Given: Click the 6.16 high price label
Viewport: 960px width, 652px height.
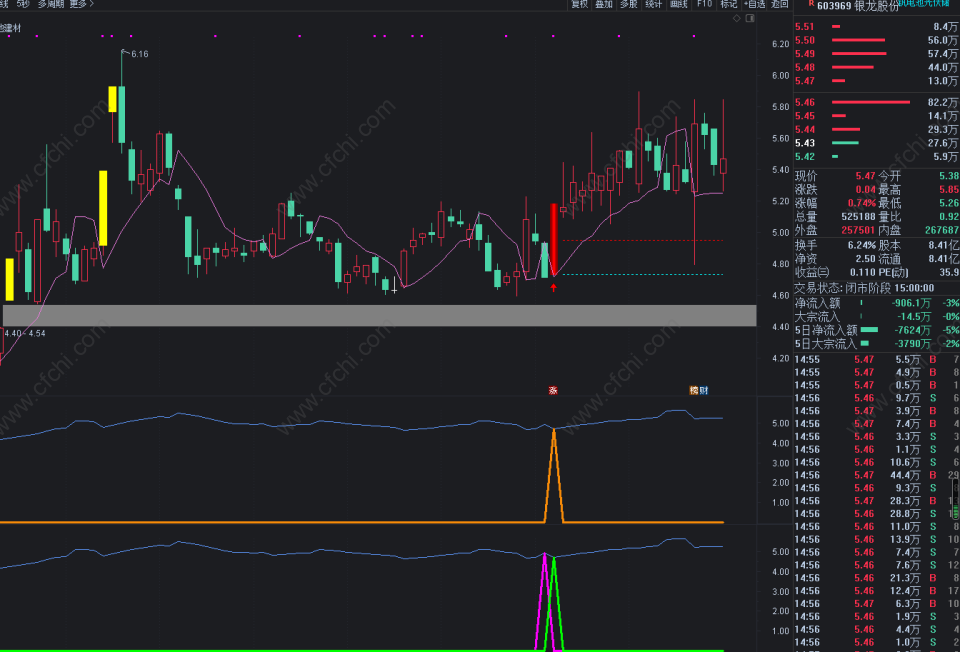Looking at the screenshot, I should pos(140,54).
